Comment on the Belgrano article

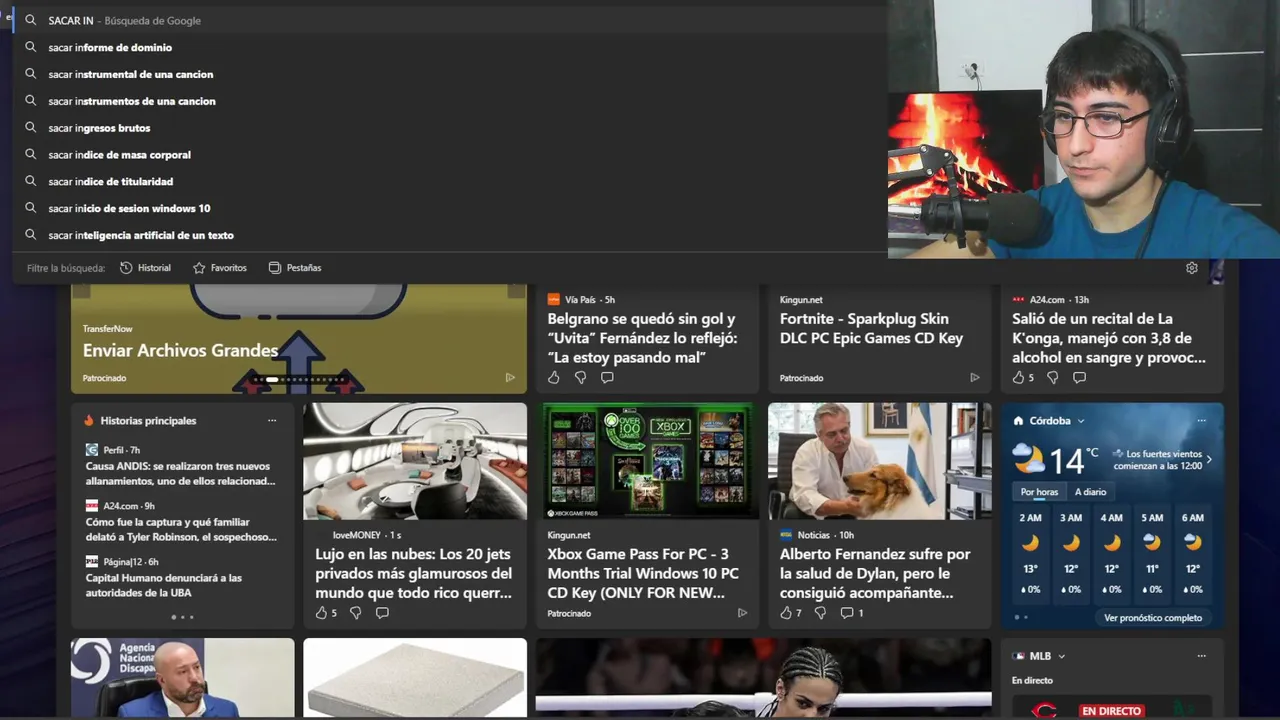point(607,378)
